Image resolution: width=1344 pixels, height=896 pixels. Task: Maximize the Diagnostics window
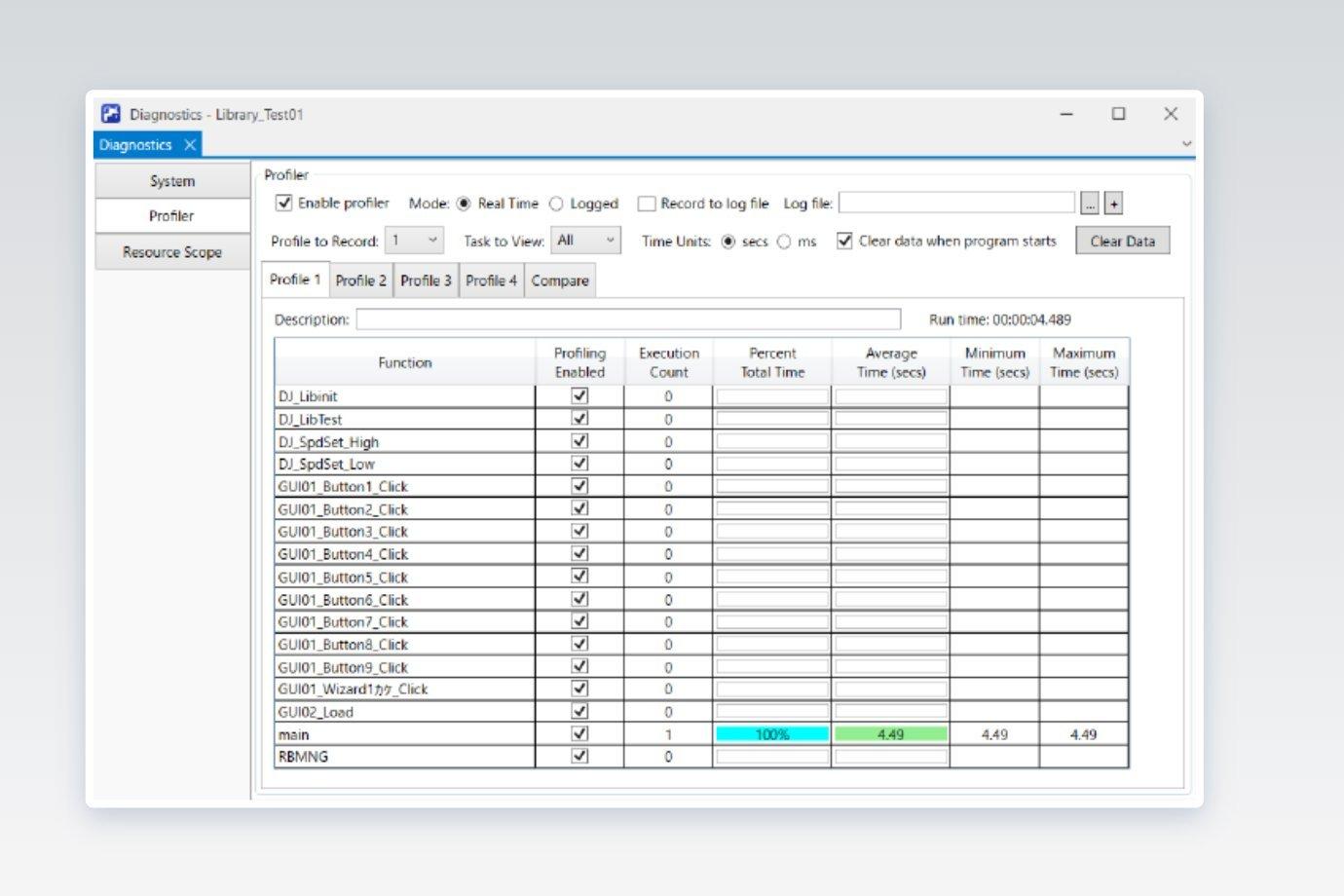pyautogui.click(x=1118, y=114)
